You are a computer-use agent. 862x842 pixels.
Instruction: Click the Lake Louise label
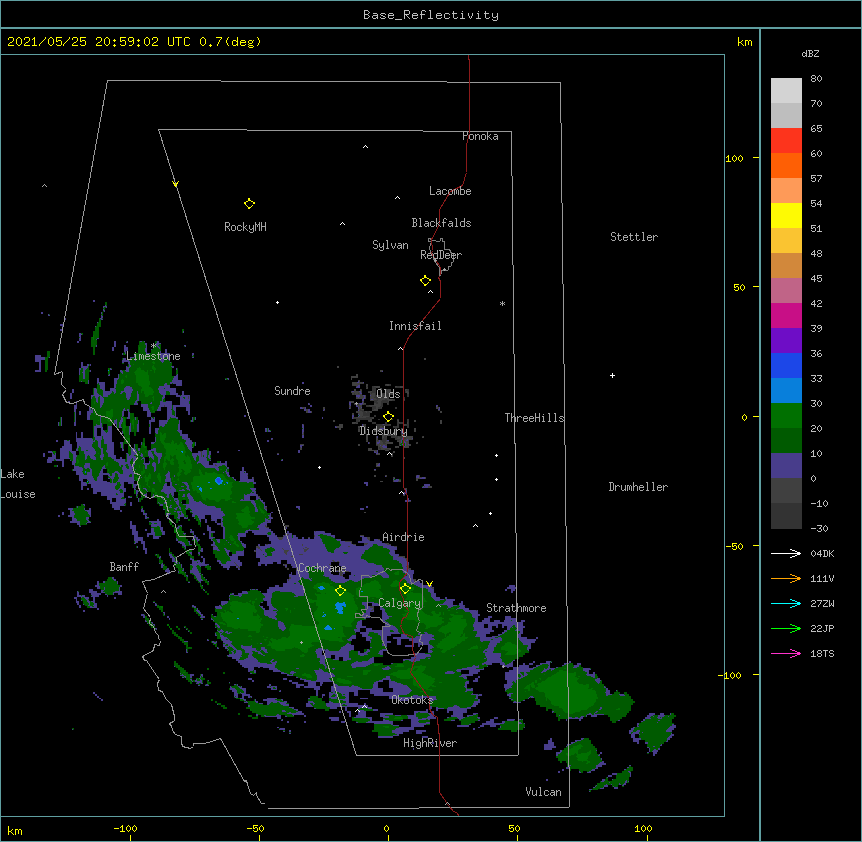[18, 484]
